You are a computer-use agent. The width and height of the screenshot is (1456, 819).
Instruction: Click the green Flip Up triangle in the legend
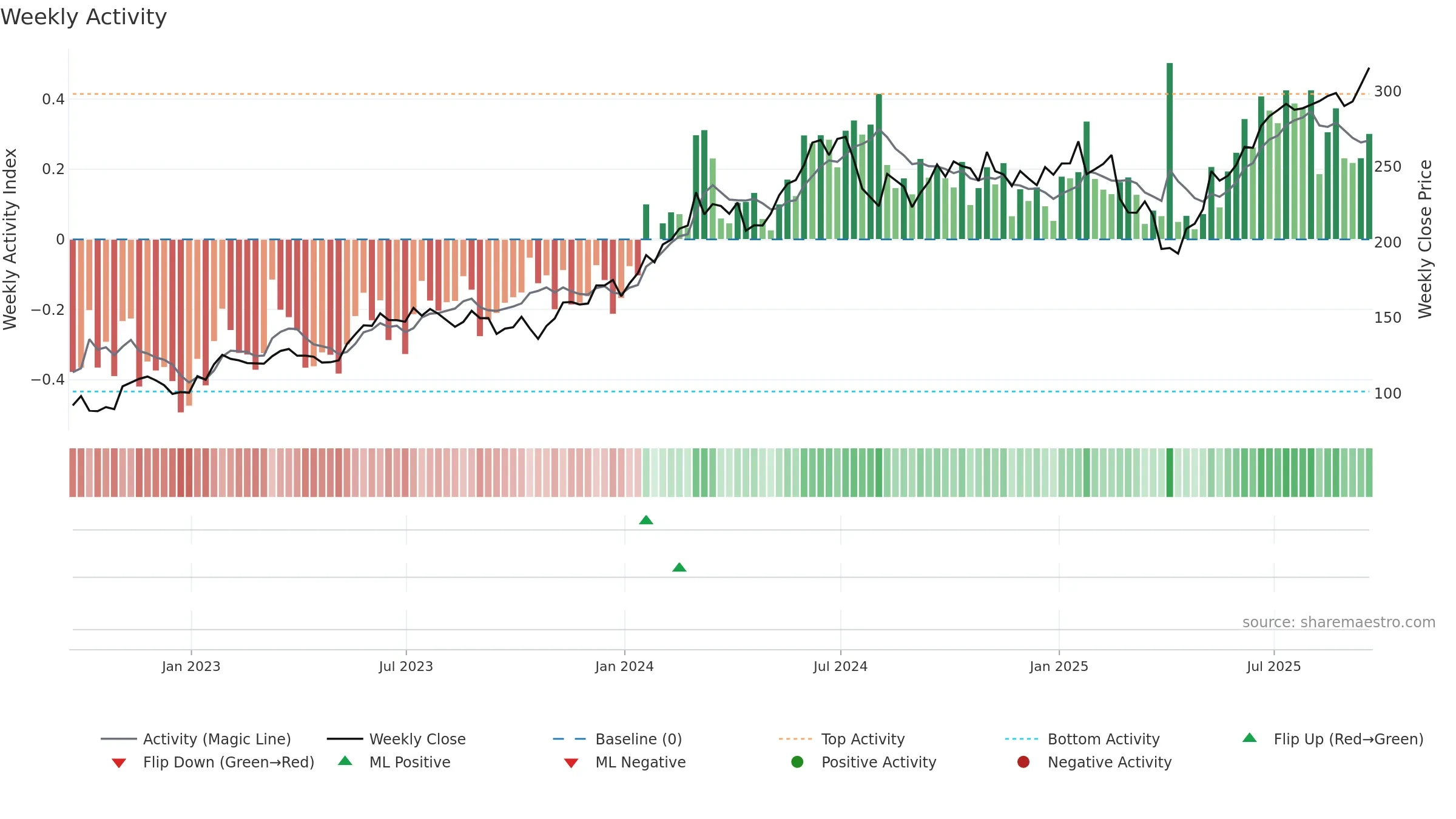1250,738
